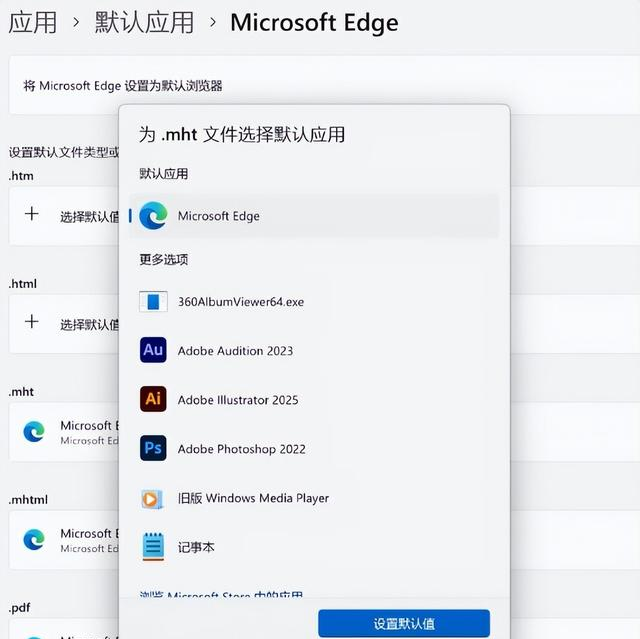Screen dimensions: 640x639
Task: Click the 更多选项 heading
Action: point(164,259)
